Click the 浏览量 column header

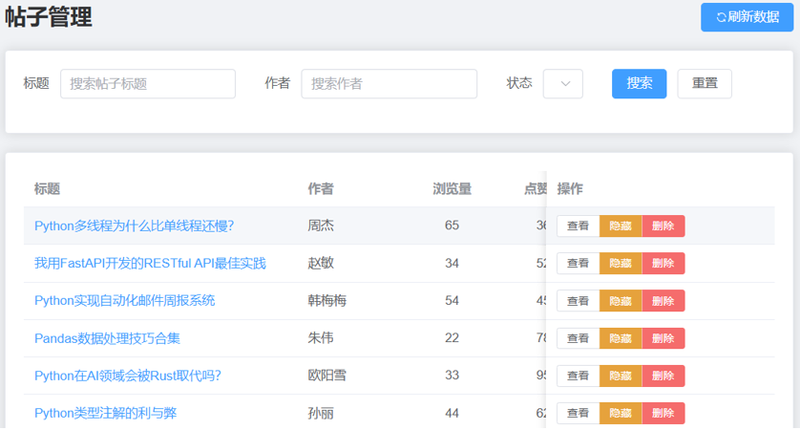pos(452,189)
